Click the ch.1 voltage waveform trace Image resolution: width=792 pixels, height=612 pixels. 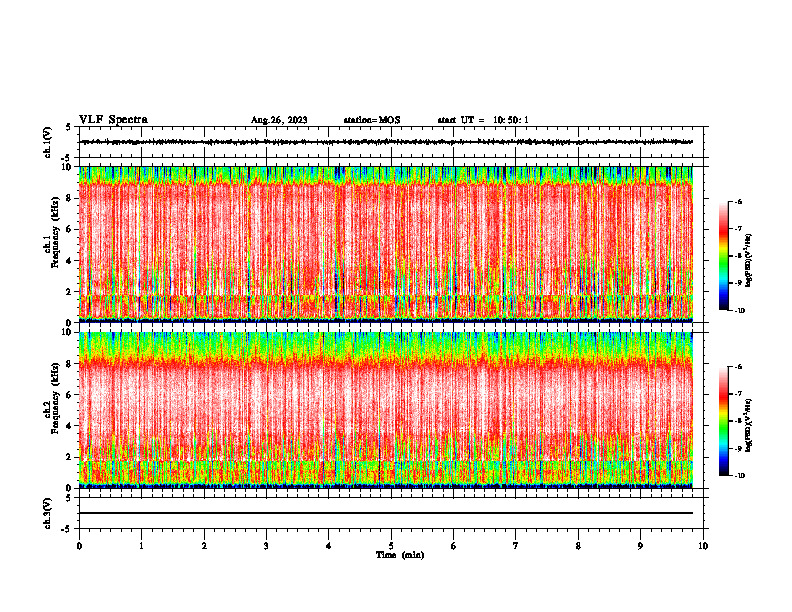coord(386,142)
